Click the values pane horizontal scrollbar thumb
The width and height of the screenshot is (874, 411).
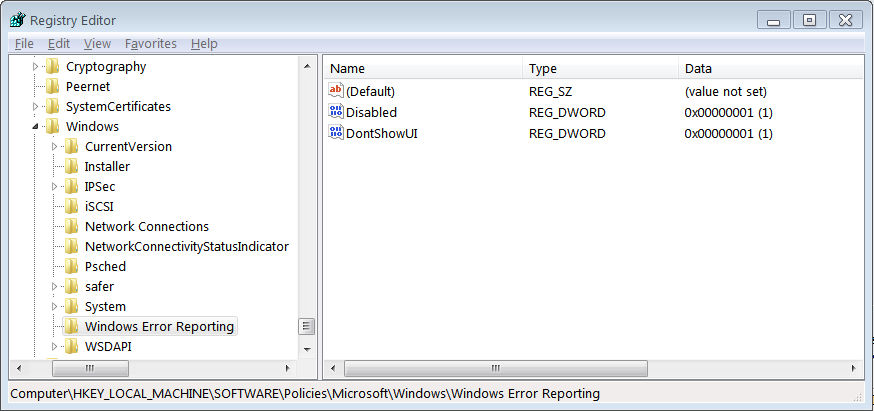point(496,368)
